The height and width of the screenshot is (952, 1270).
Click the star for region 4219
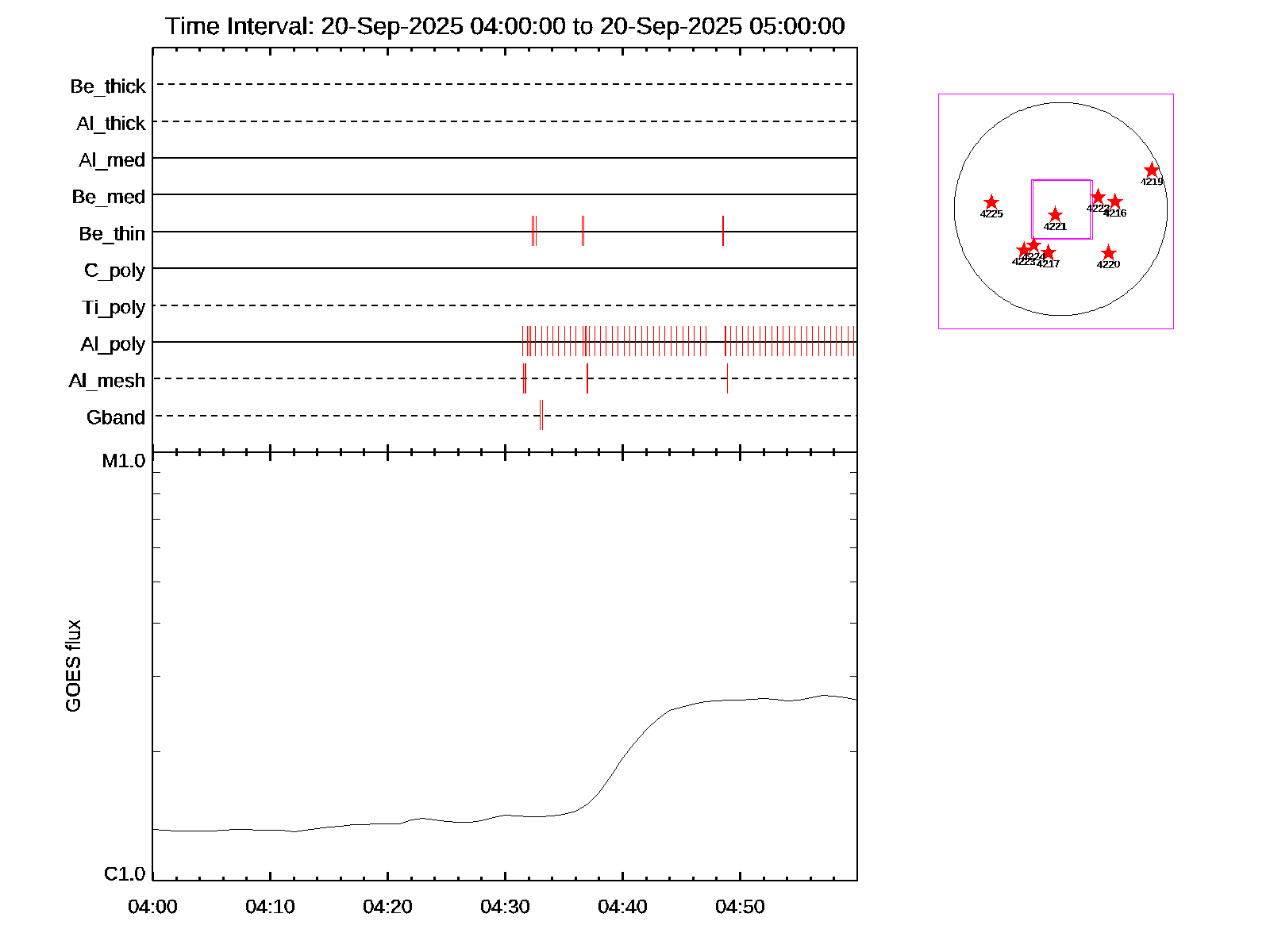coord(1152,171)
